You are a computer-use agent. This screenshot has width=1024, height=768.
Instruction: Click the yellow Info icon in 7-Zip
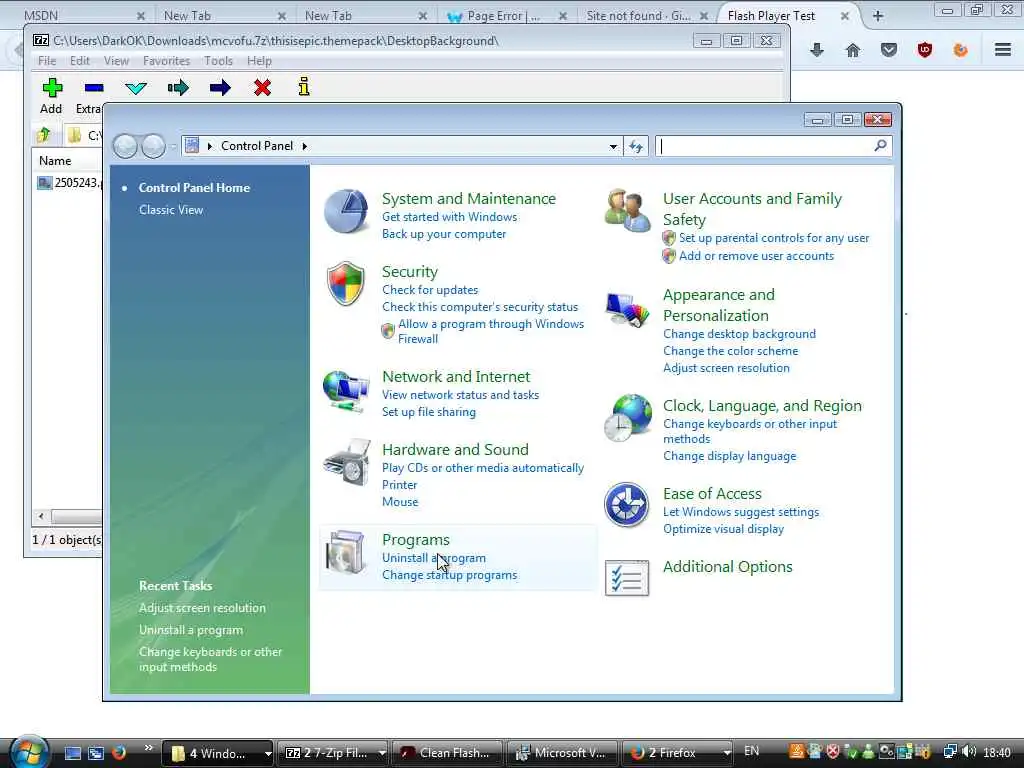[x=304, y=87]
